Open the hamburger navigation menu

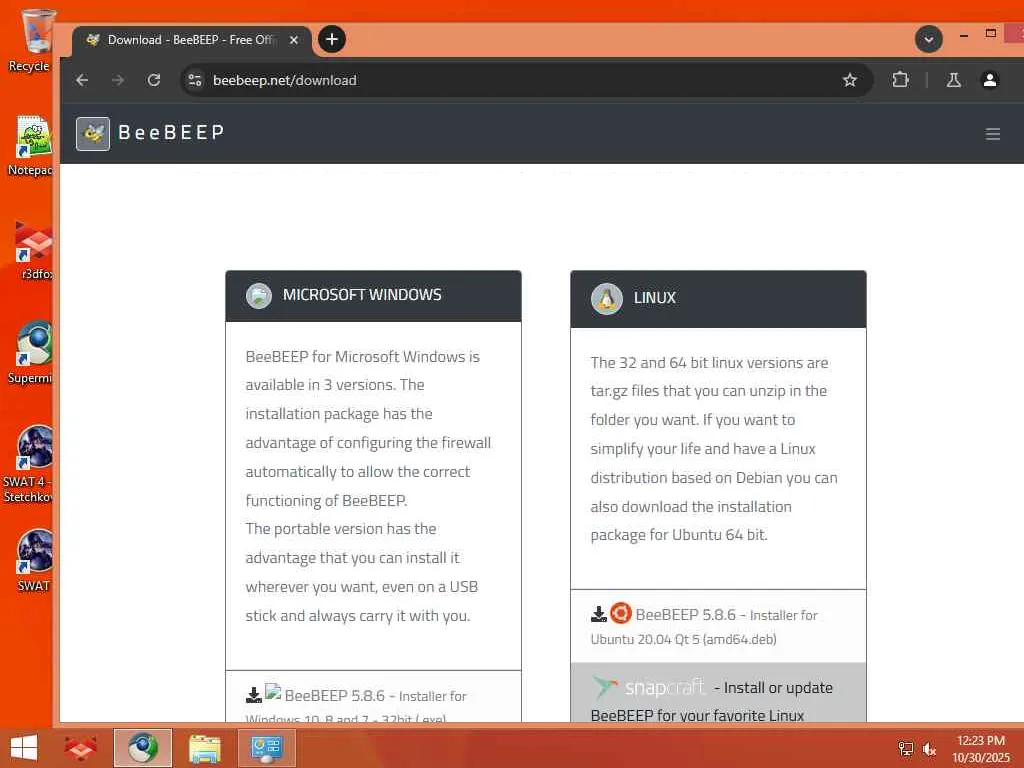[x=993, y=134]
